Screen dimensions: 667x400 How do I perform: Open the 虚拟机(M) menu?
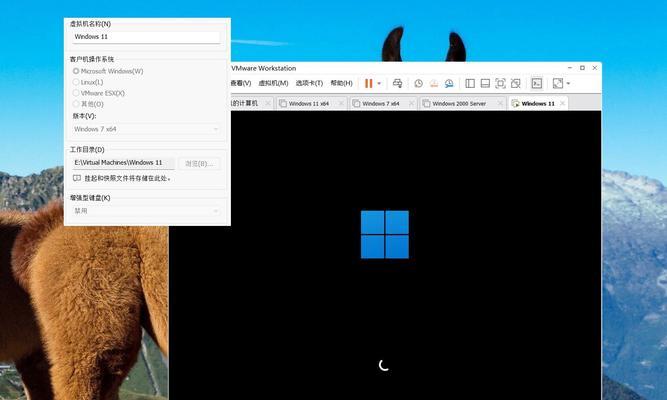[x=274, y=83]
